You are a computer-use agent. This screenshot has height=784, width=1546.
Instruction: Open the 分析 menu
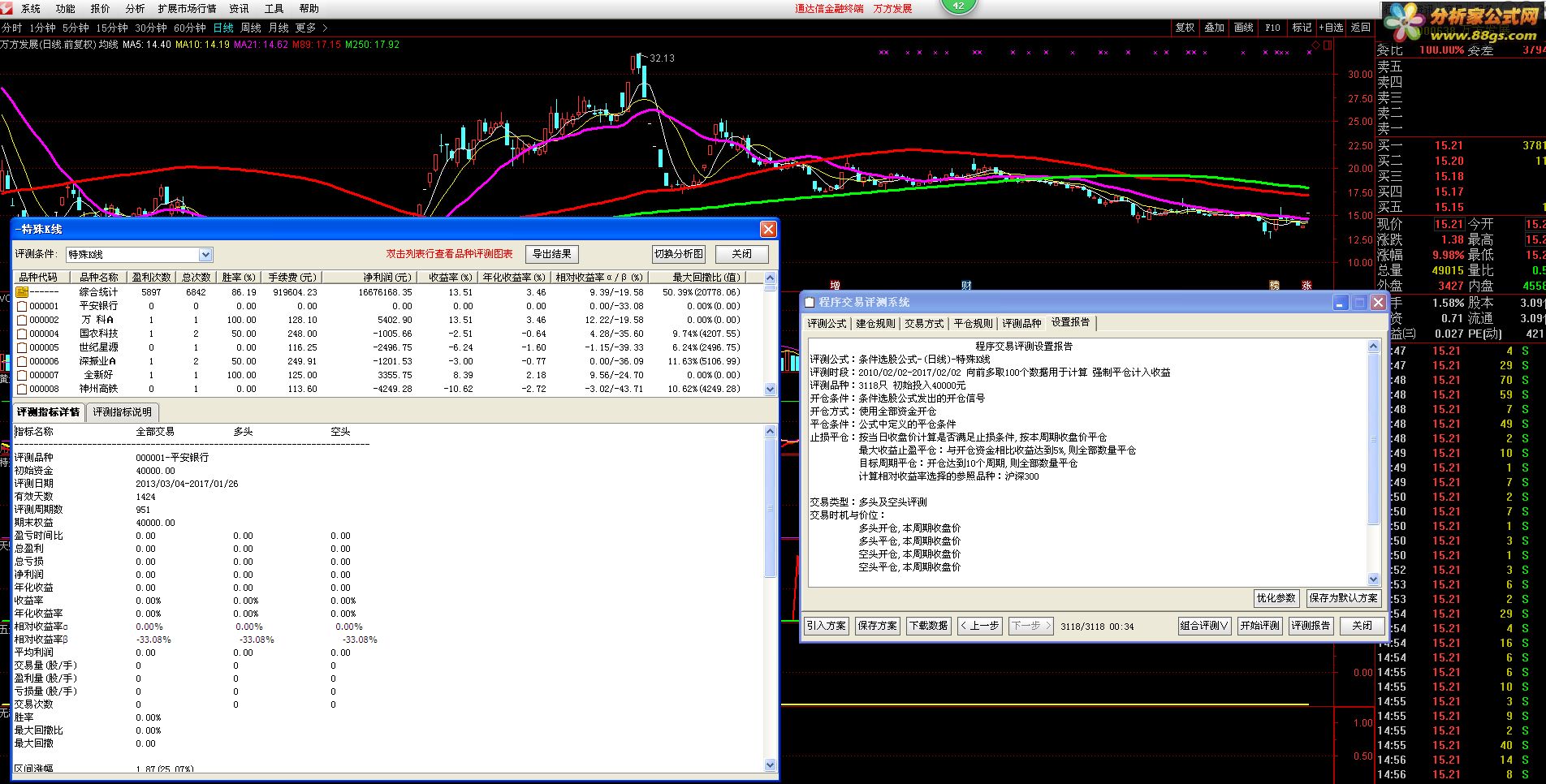pyautogui.click(x=136, y=9)
